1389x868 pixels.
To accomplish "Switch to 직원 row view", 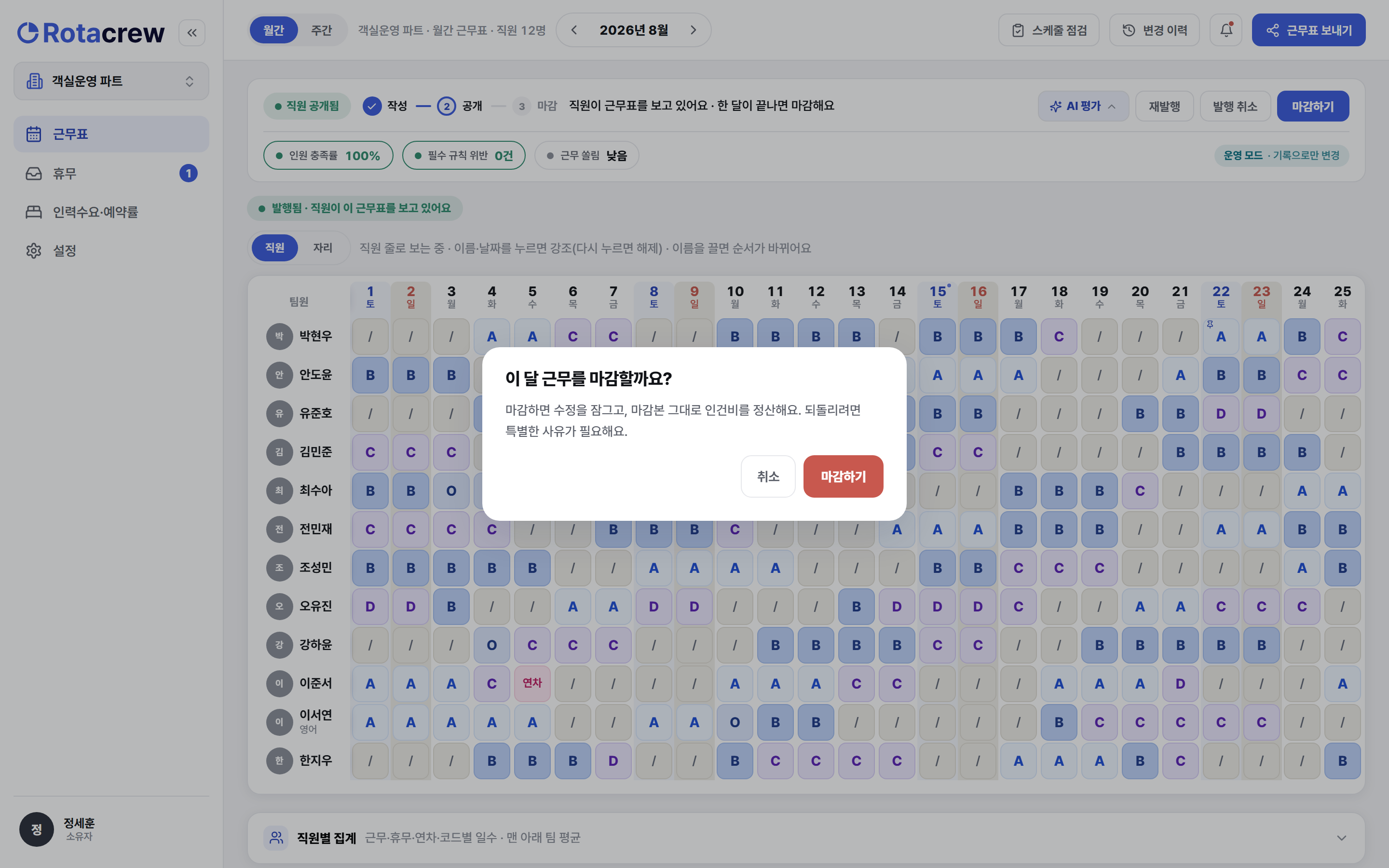I will click(274, 247).
